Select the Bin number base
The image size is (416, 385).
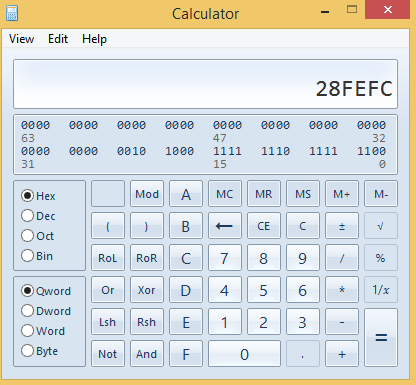tap(37, 256)
